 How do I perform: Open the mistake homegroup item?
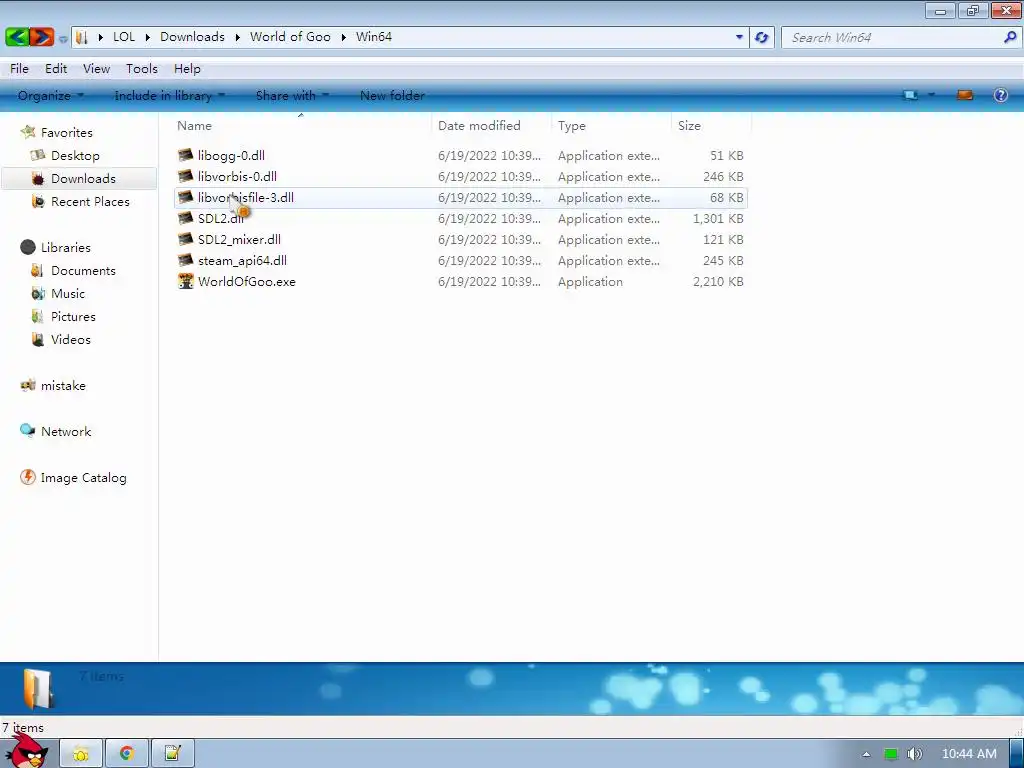(x=63, y=386)
